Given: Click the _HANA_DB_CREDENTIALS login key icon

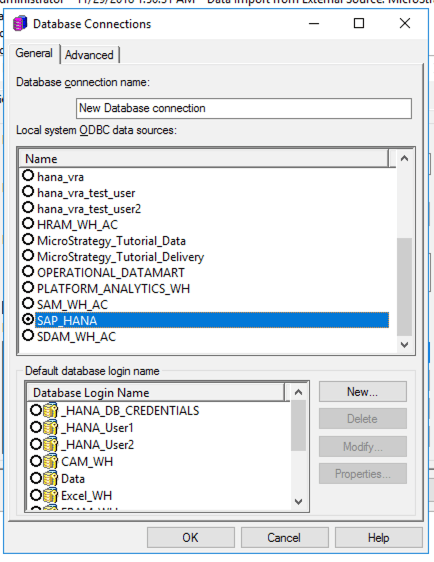Looking at the screenshot, I should 51,410.
